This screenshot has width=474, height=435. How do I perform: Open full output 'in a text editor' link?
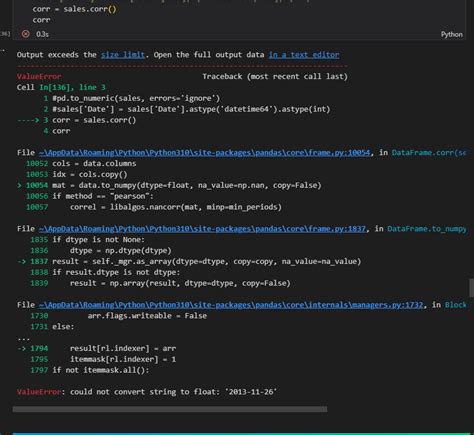click(x=304, y=55)
